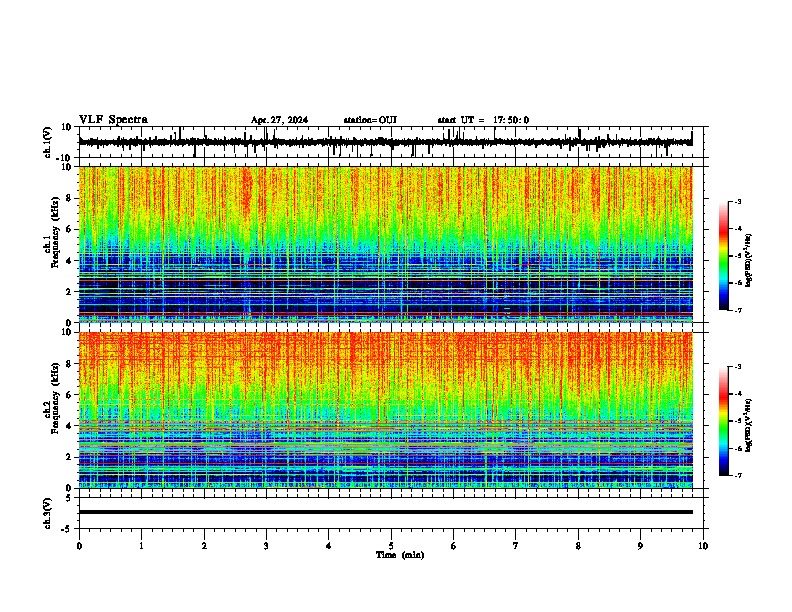Image resolution: width=792 pixels, height=612 pixels.
Task: Click tick label "7" on the Time axis
Action: (516, 546)
